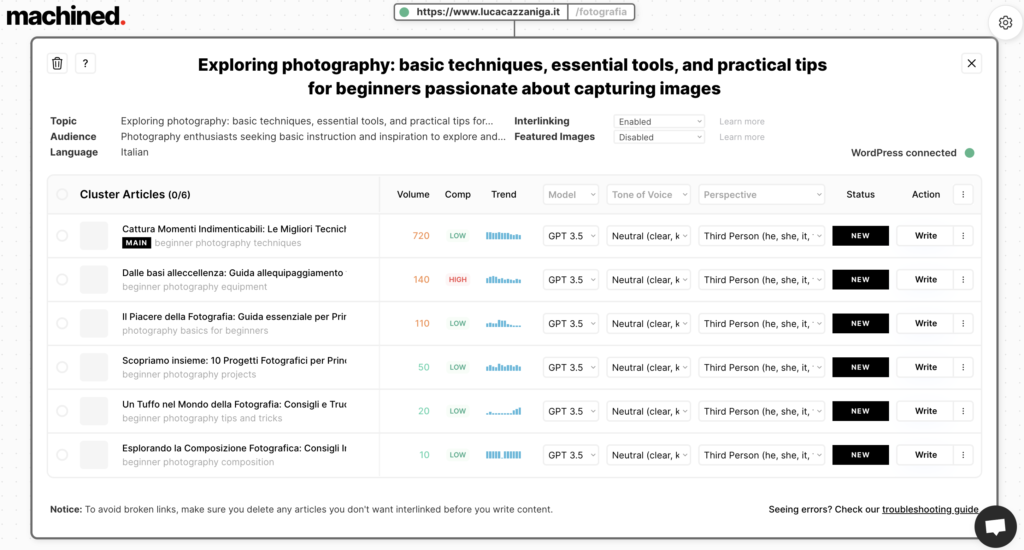Click Write for Cattura Momenti article

click(x=925, y=236)
